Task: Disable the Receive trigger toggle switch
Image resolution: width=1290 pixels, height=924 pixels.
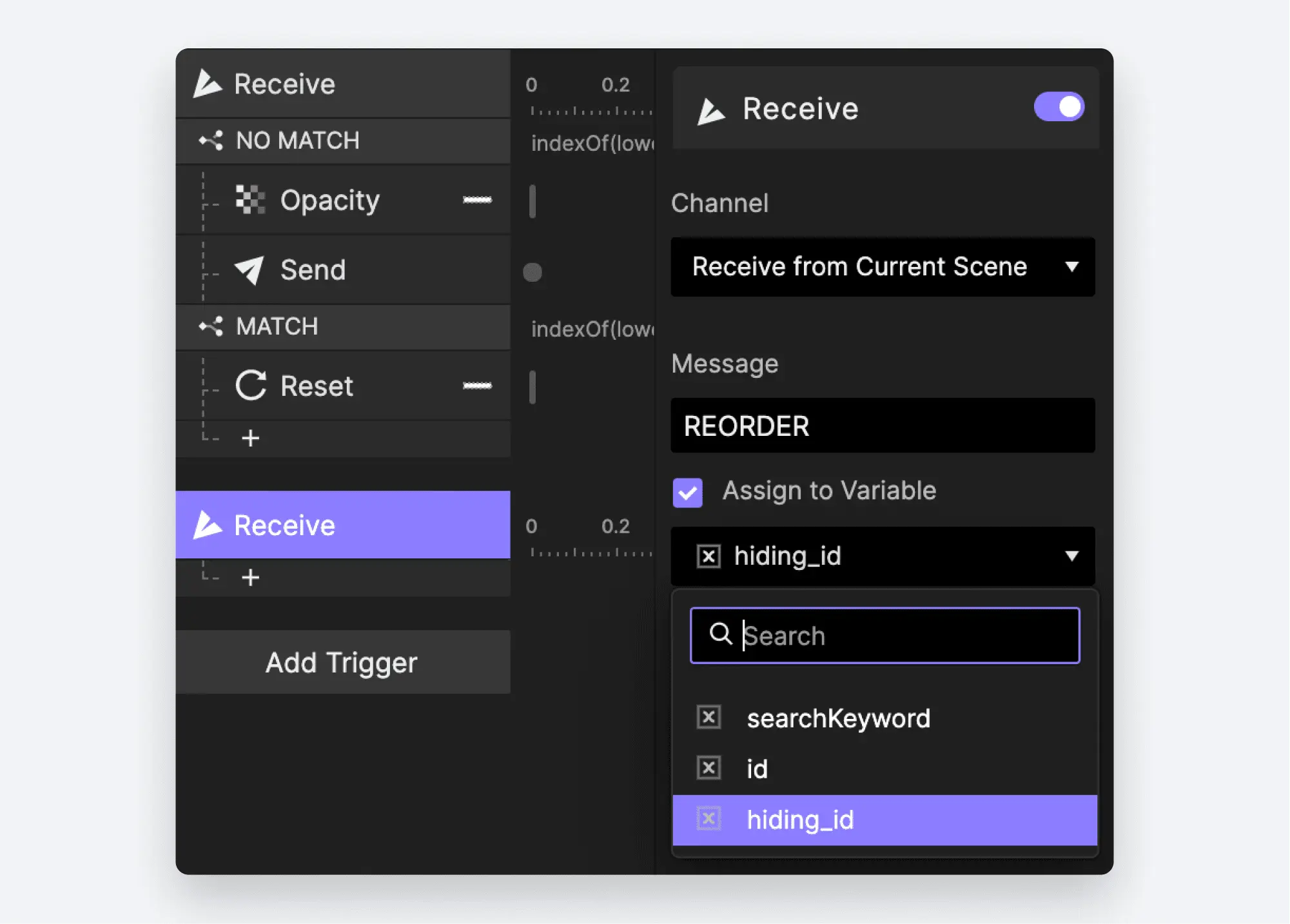Action: coord(1059,107)
